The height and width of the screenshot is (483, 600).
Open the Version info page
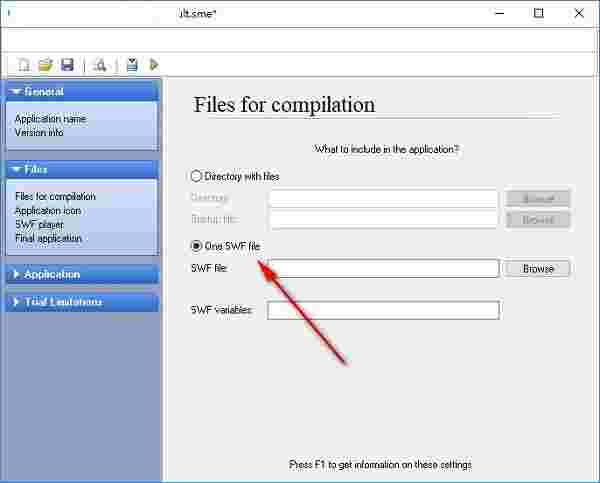39,133
